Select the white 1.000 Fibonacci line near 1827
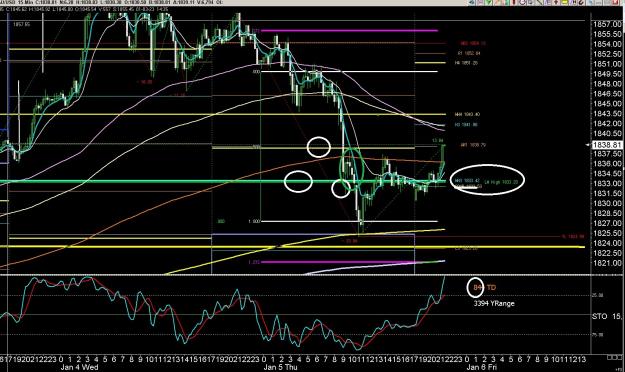The image size is (625, 372). point(349,221)
